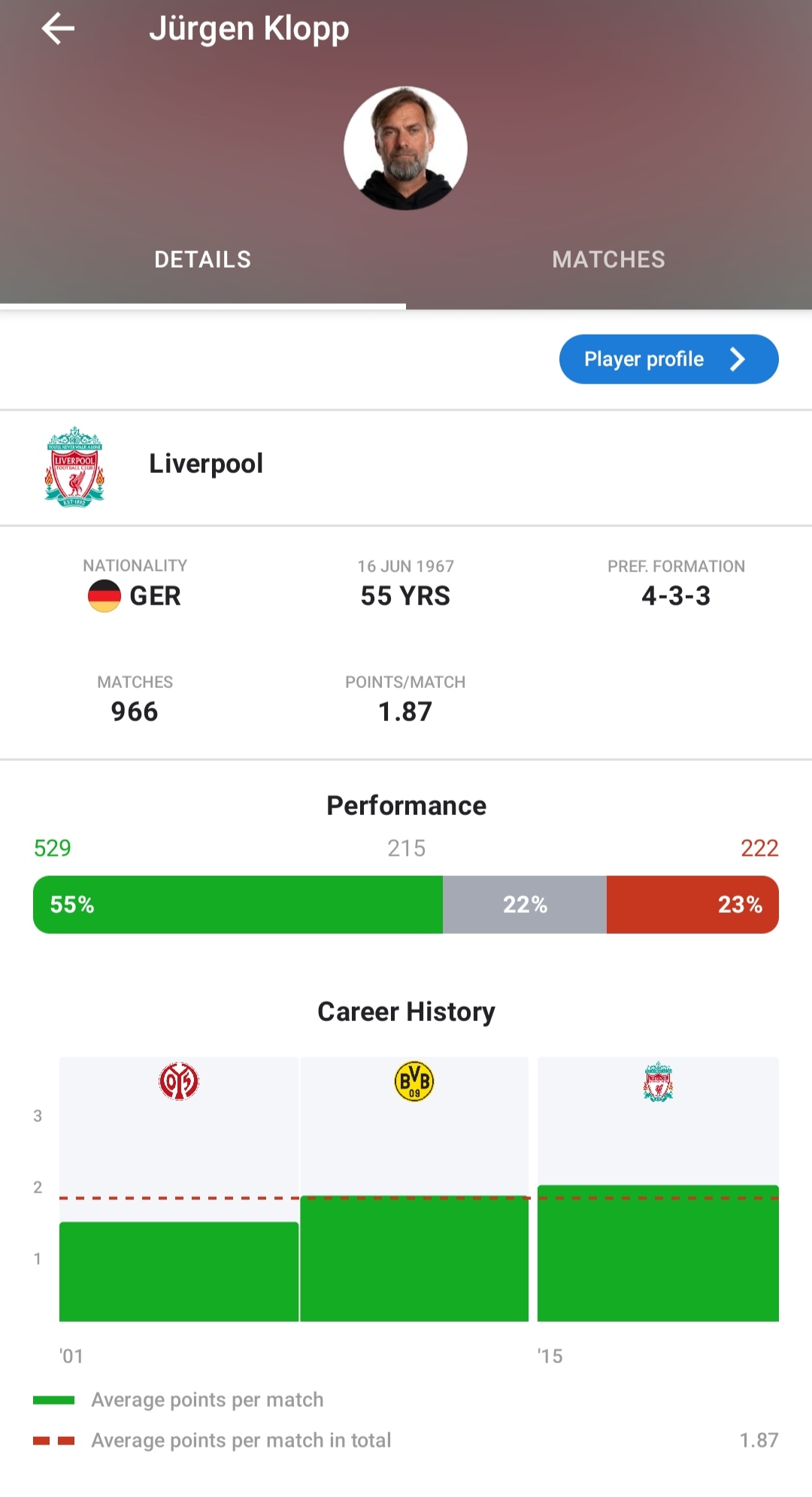This screenshot has width=812, height=1497.
Task: Click the Mainz 05 logo in chart
Action: (179, 1081)
